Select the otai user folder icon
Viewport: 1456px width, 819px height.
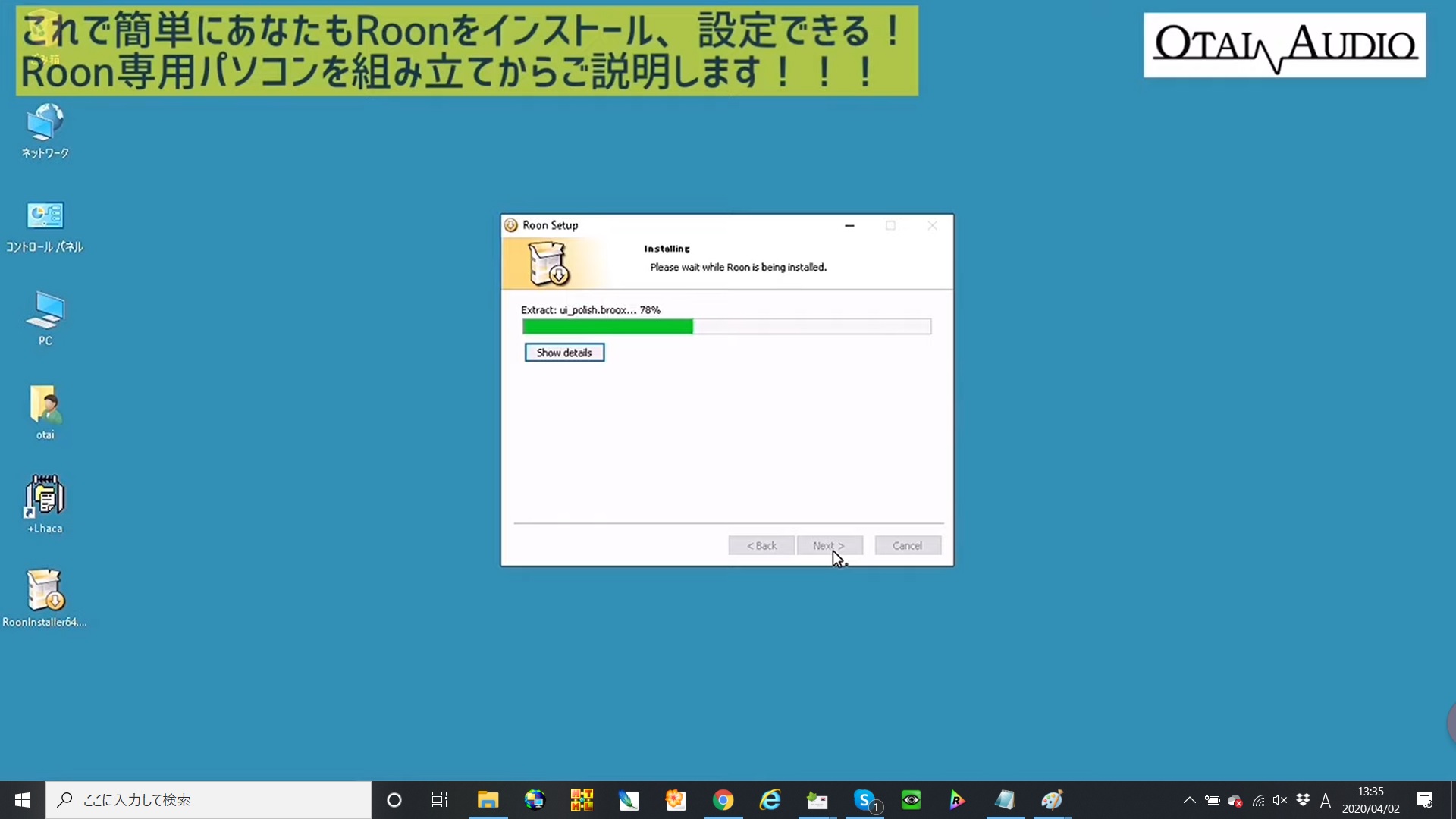(45, 413)
